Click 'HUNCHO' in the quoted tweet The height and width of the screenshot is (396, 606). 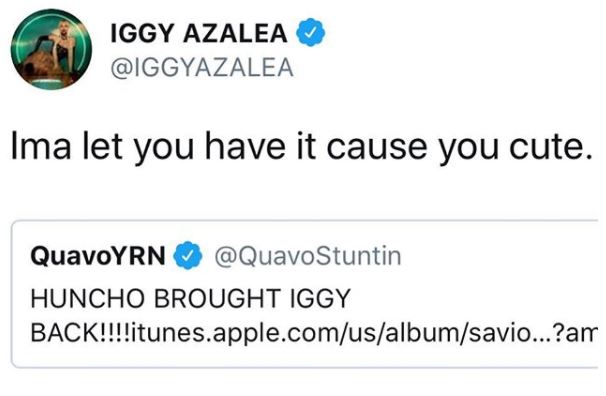[x=88, y=298]
